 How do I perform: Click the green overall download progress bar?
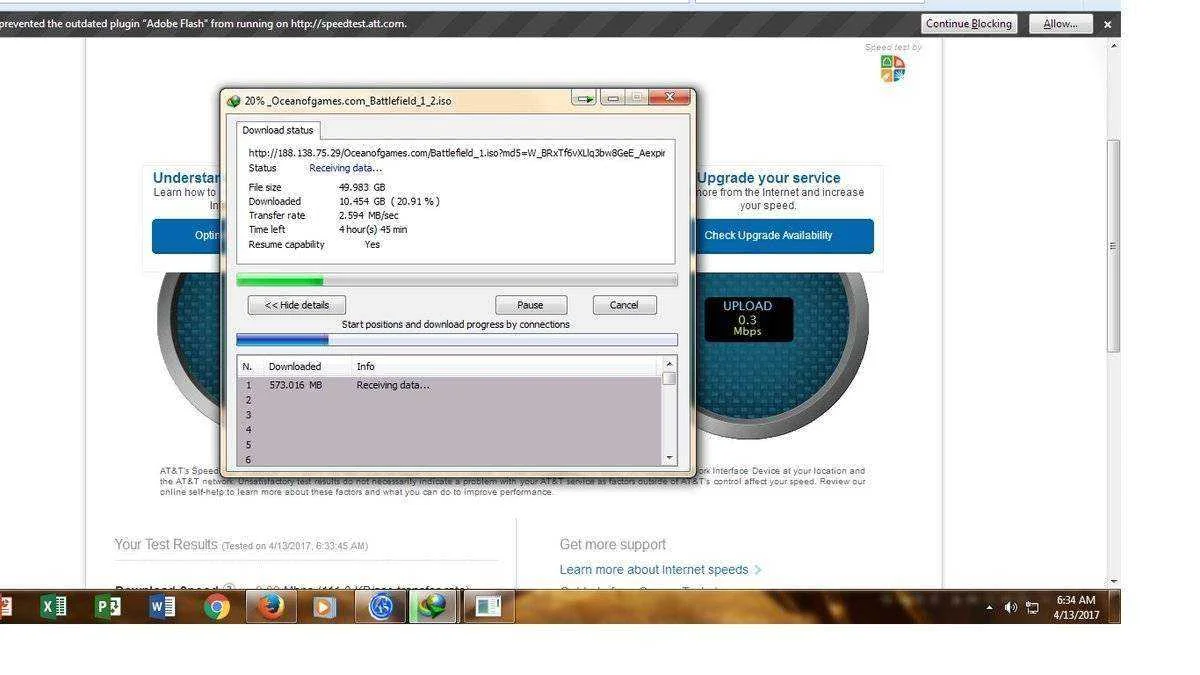coord(457,281)
